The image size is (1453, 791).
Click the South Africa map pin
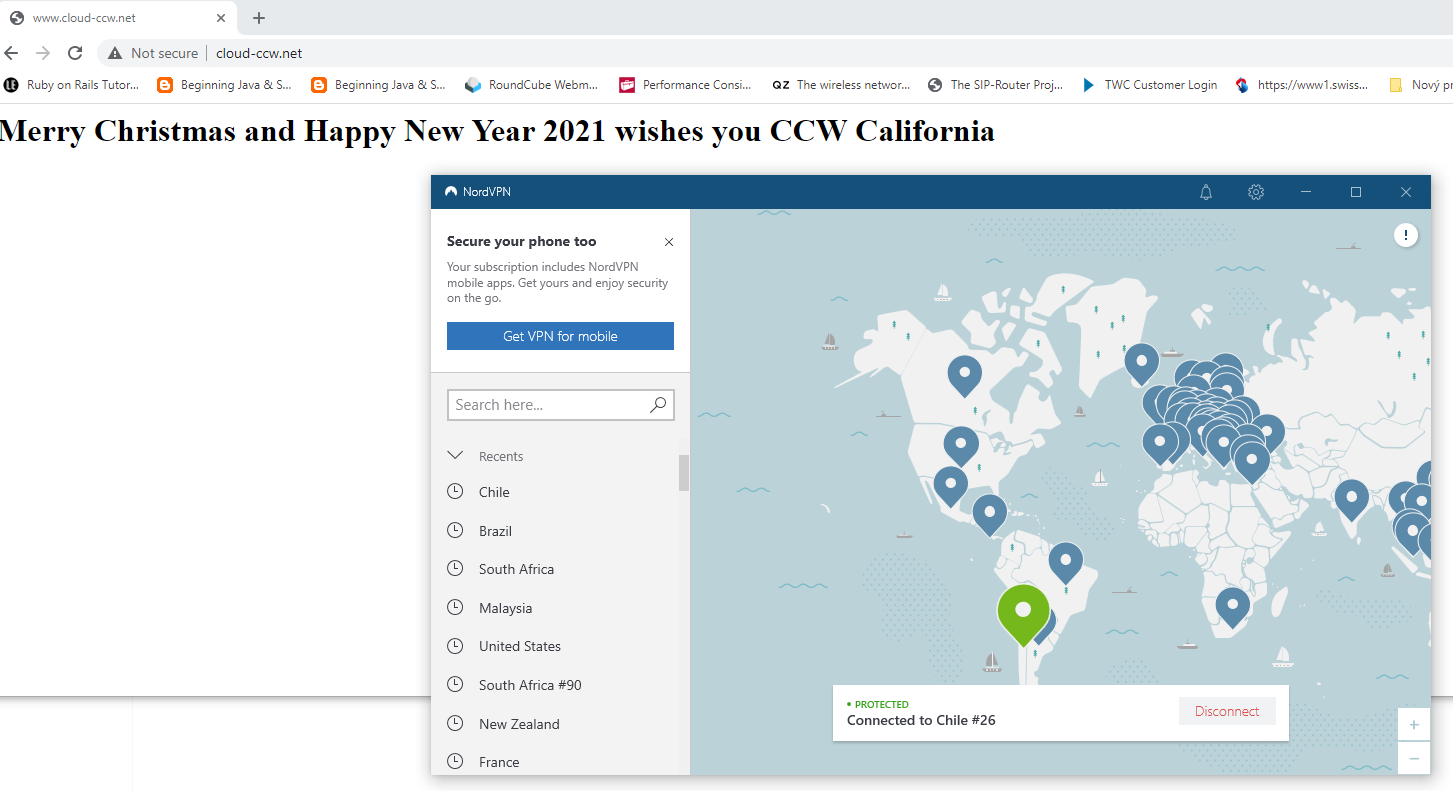click(x=1232, y=606)
